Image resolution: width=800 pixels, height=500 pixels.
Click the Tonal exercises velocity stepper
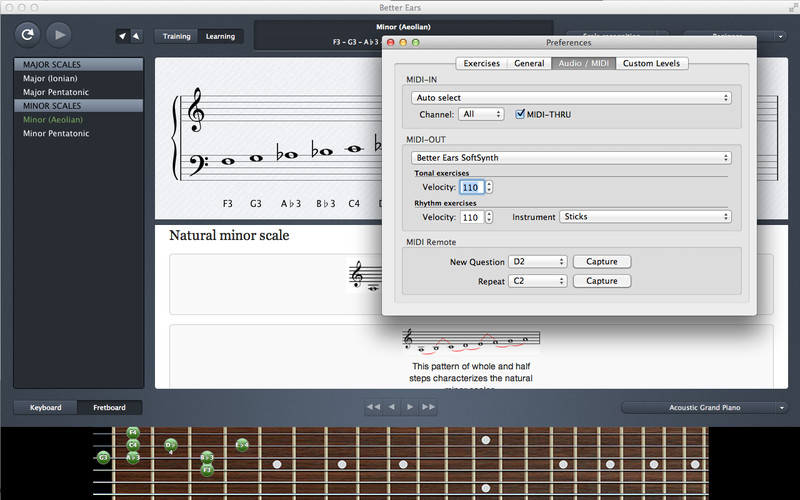(489, 187)
